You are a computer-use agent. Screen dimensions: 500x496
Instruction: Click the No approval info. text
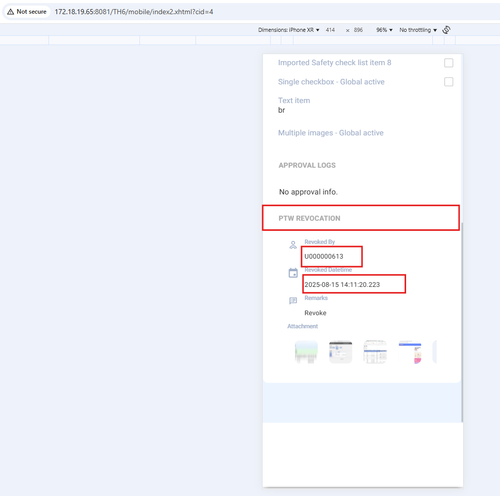pos(308,192)
